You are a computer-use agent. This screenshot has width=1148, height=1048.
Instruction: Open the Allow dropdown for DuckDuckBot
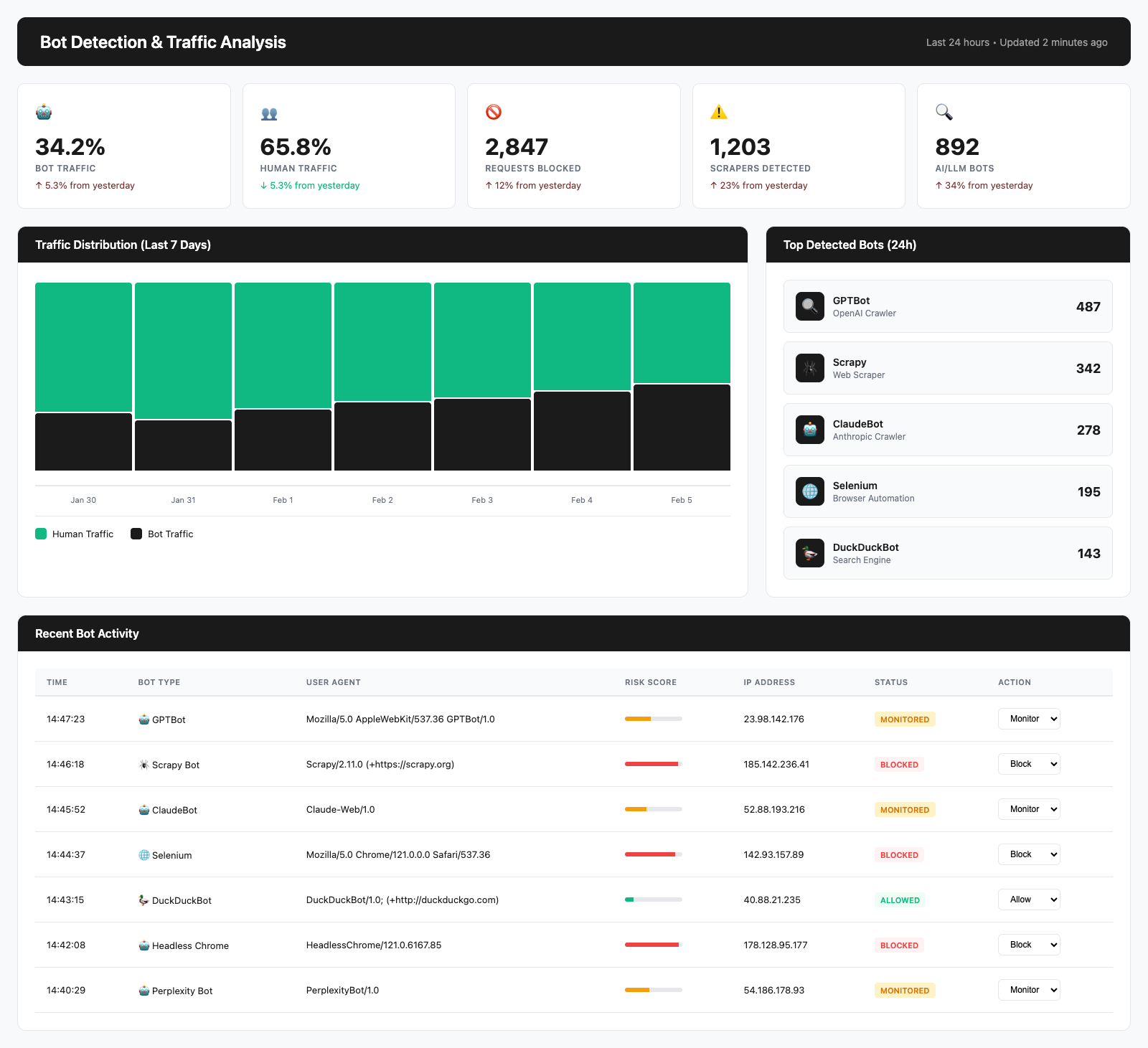click(1029, 900)
